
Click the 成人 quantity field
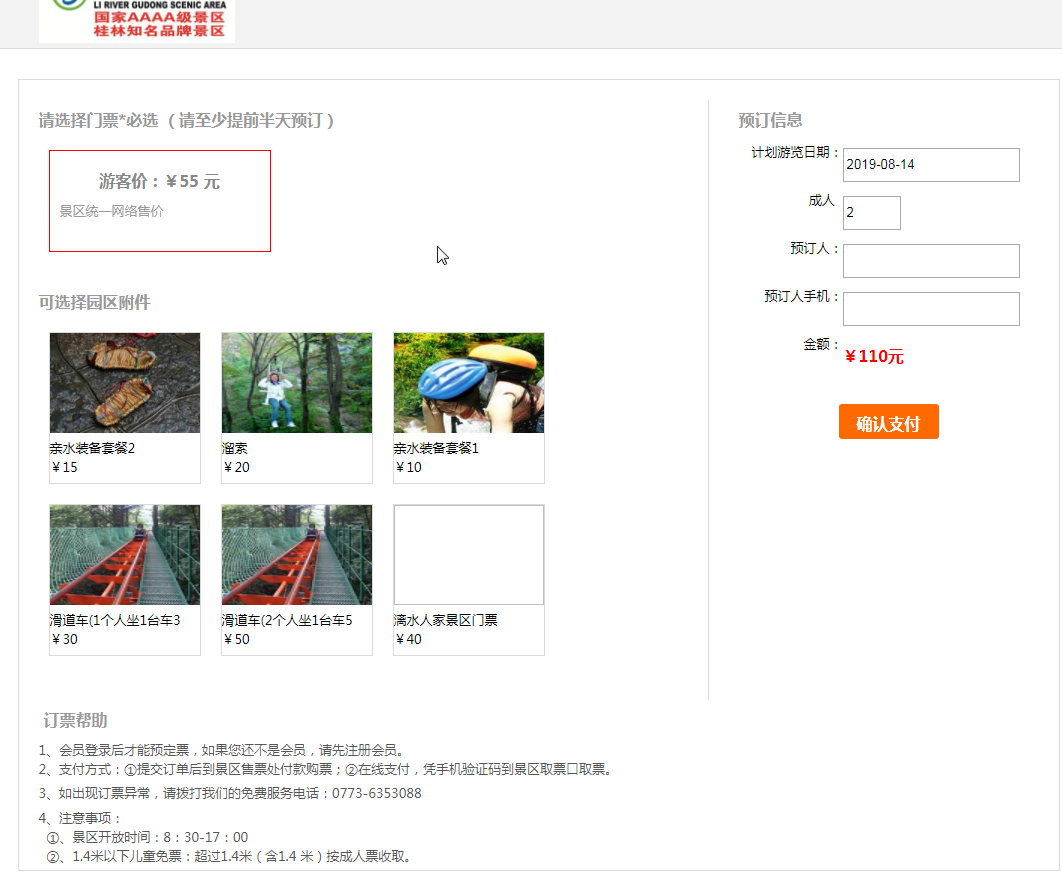coord(871,213)
